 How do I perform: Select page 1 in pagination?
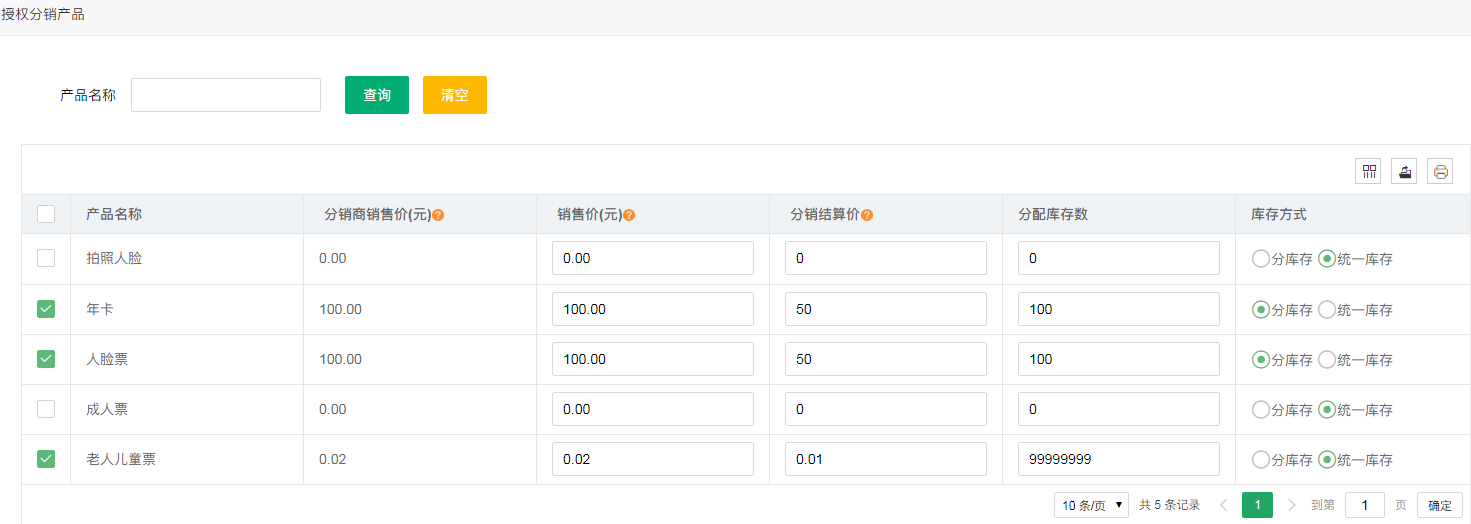(1257, 505)
